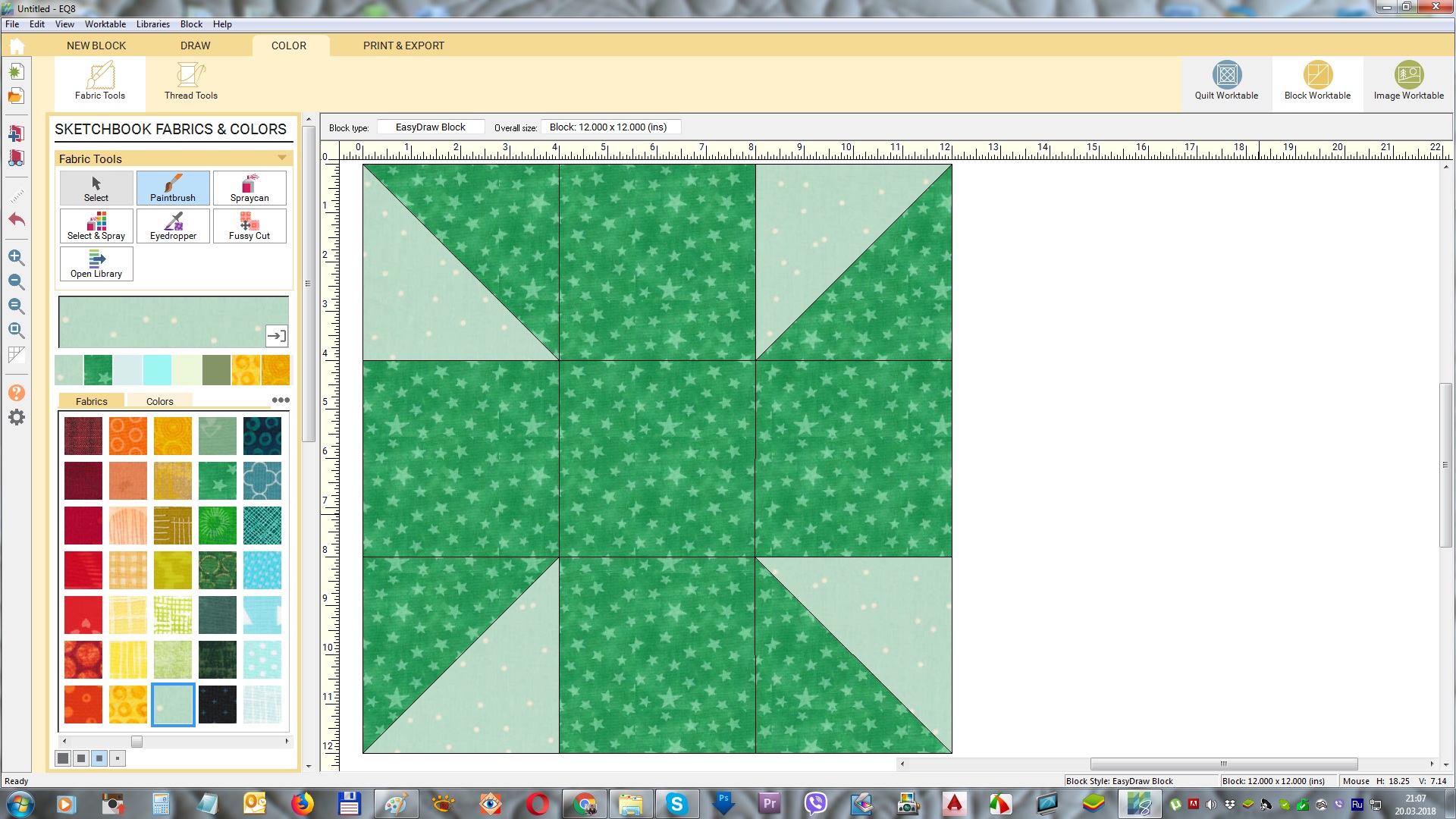Open the Worktable menu
The image size is (1456, 819).
pyautogui.click(x=105, y=24)
